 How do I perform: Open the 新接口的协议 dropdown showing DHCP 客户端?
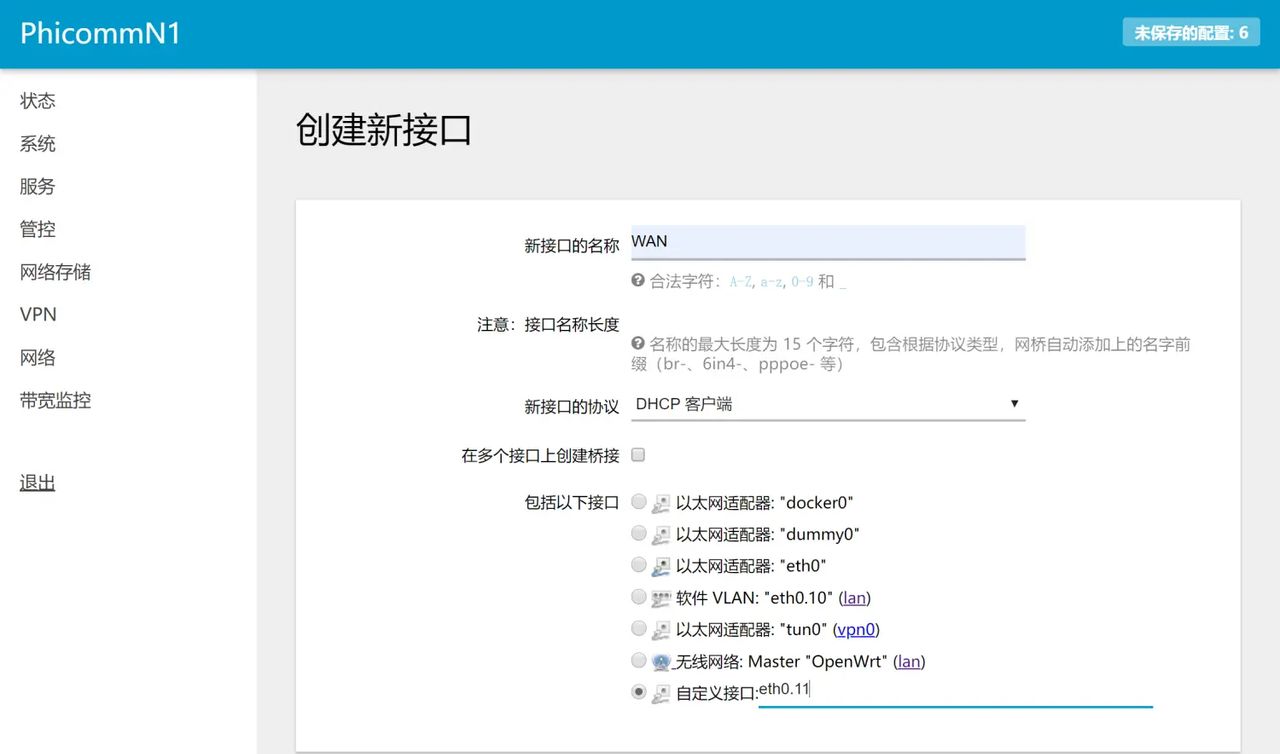[828, 403]
